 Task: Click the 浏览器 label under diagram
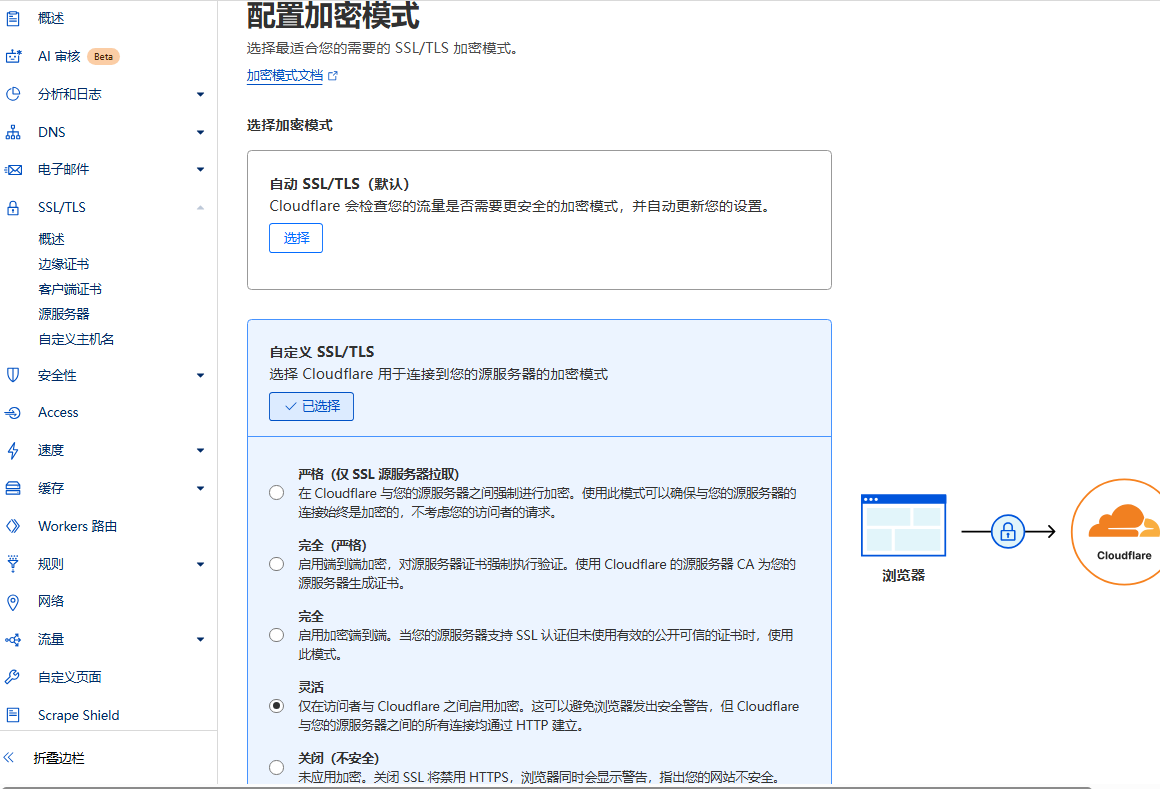pyautogui.click(x=903, y=575)
